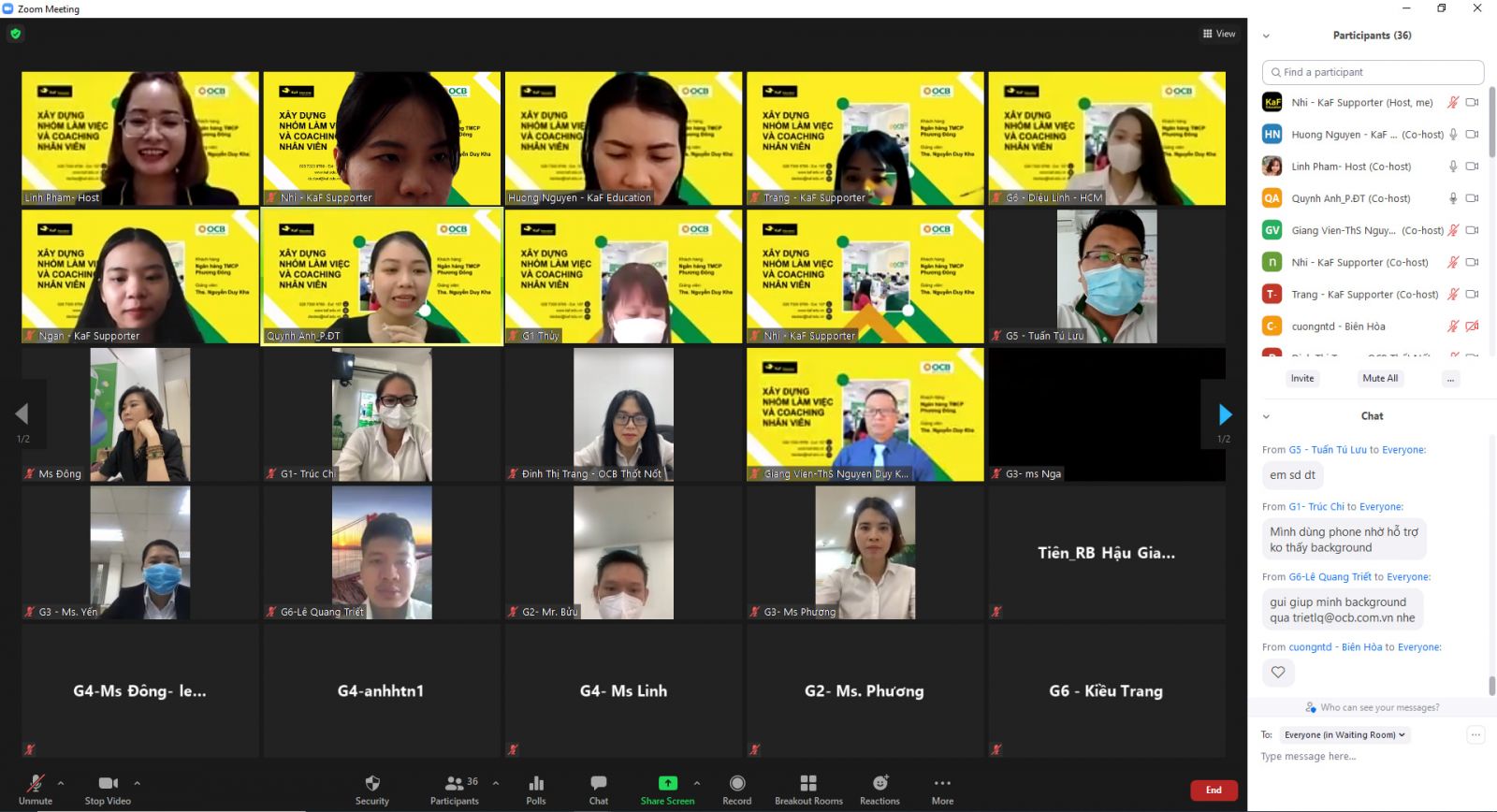This screenshot has width=1497, height=812.
Task: Select Quynh Anh_P.ĐT active speaker tile
Action: point(383,277)
